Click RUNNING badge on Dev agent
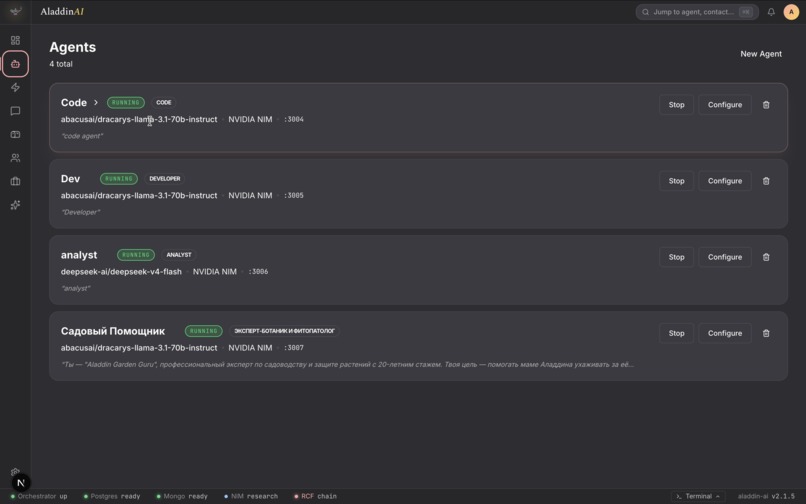The height and width of the screenshot is (504, 806). coord(119,178)
